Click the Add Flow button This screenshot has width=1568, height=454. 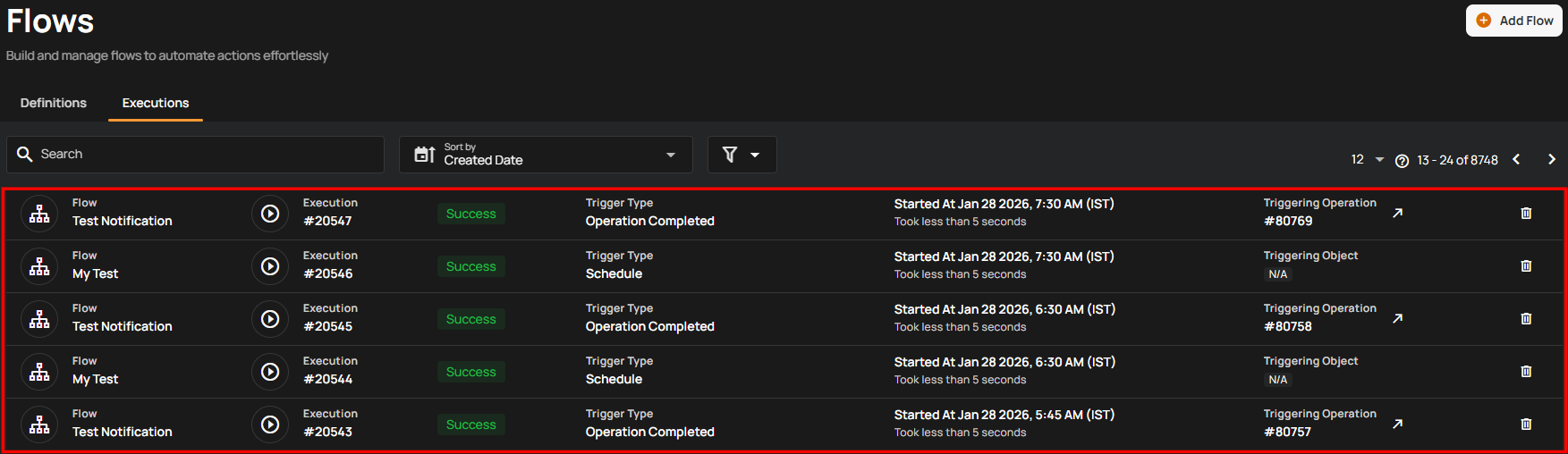click(x=1513, y=21)
